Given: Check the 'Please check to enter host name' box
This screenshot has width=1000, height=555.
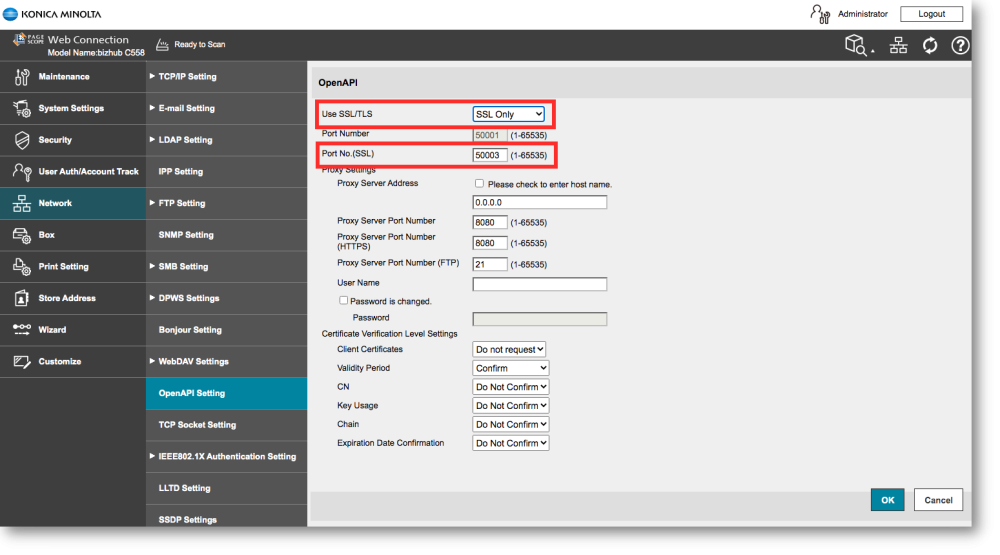Looking at the screenshot, I should pos(479,184).
